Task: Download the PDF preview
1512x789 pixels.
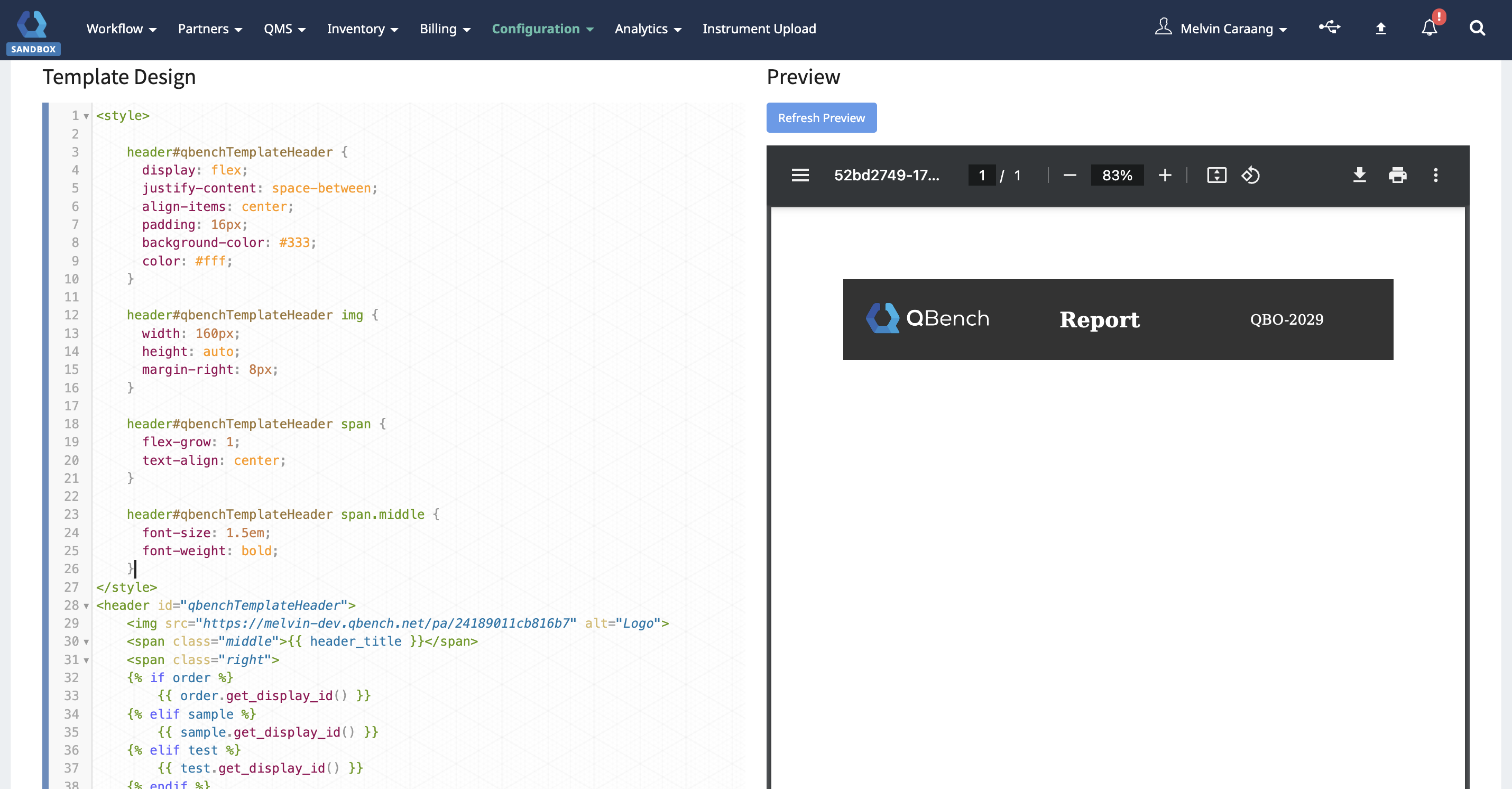Action: point(1359,175)
